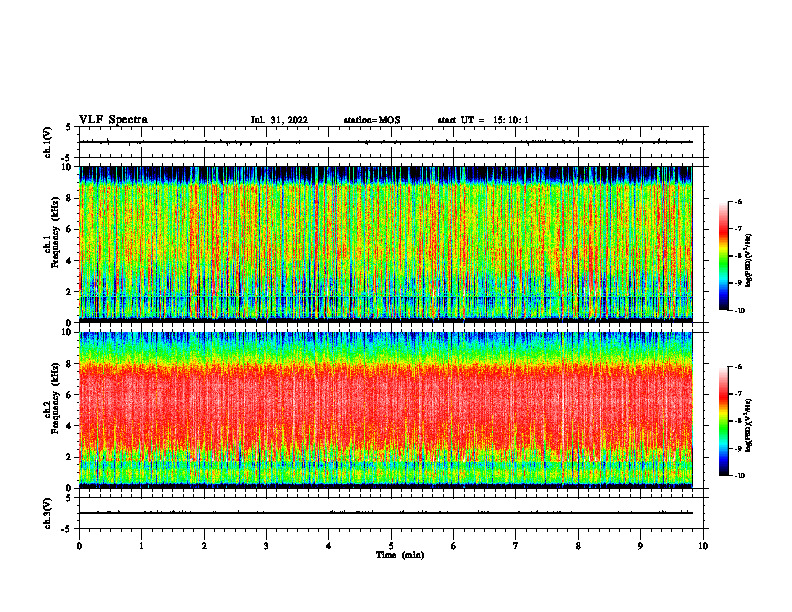Click inside the ch.1 spectrogram panel
Screen dimensions: 792x612
(386, 244)
